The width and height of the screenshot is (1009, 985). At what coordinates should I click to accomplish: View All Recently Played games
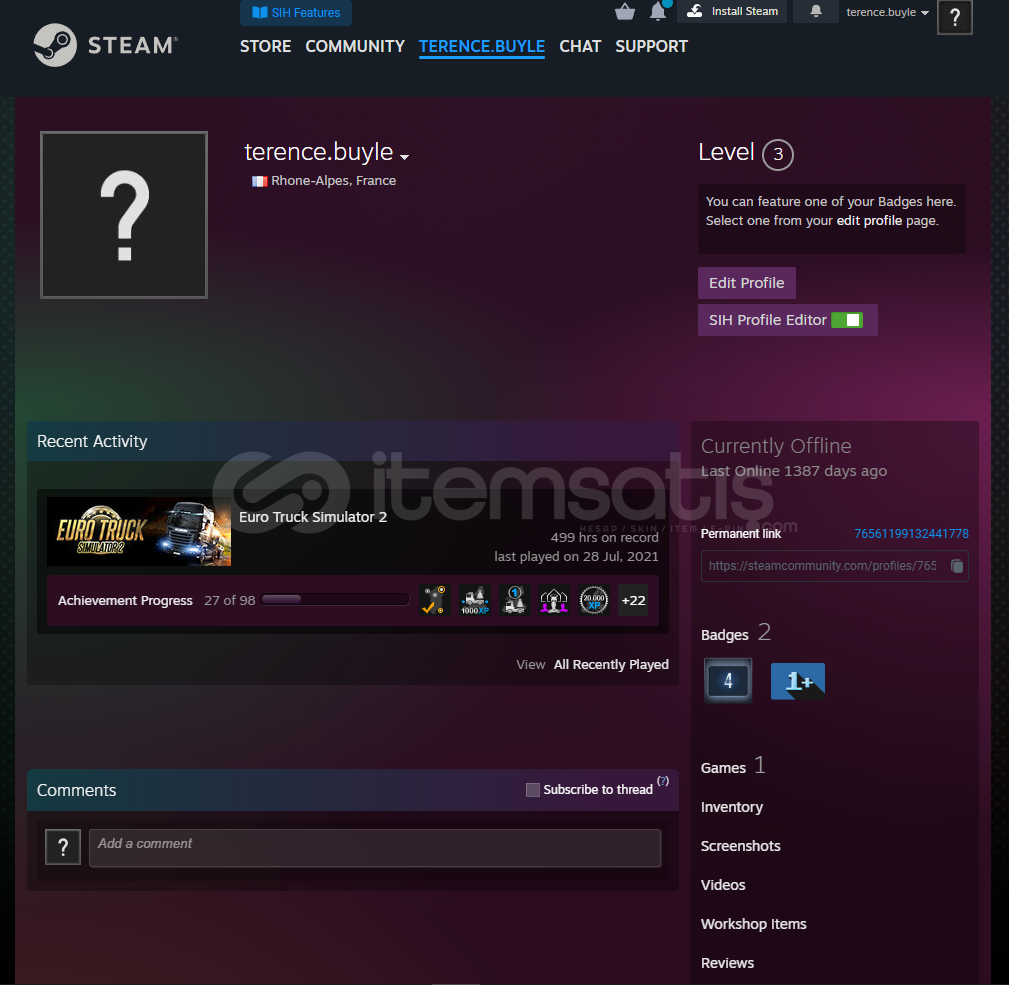tap(611, 665)
